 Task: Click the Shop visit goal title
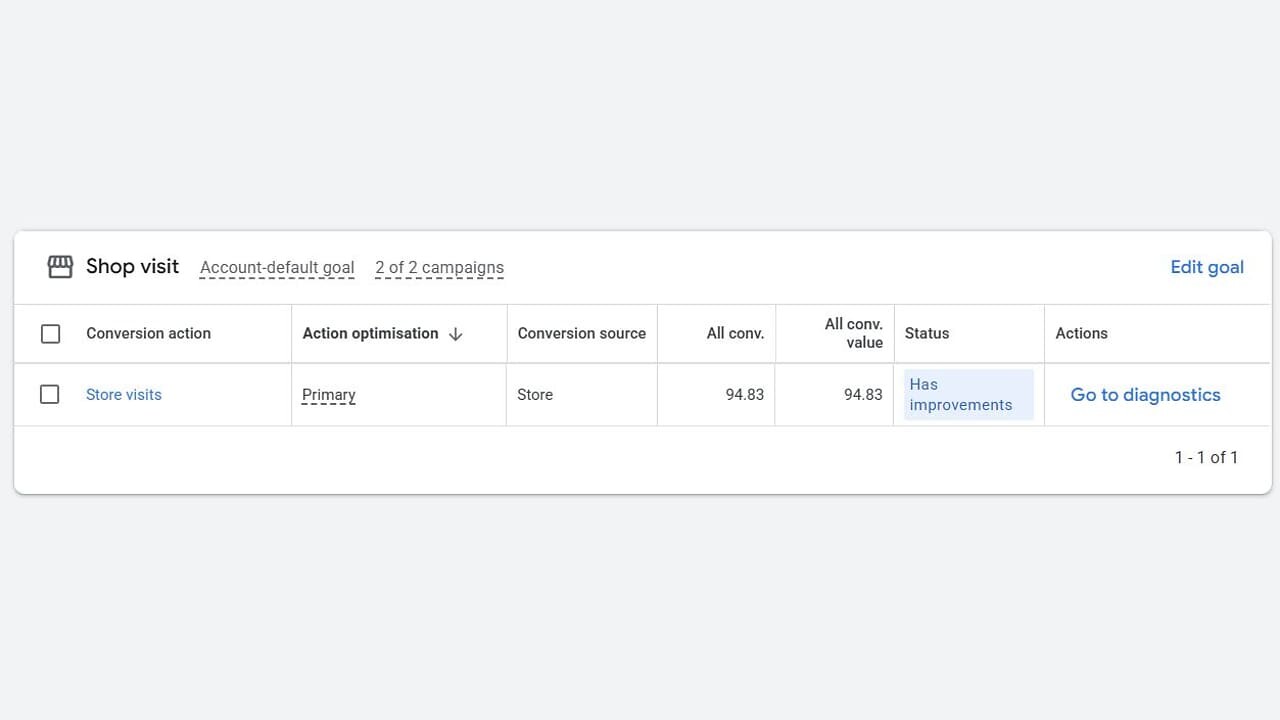click(x=132, y=267)
